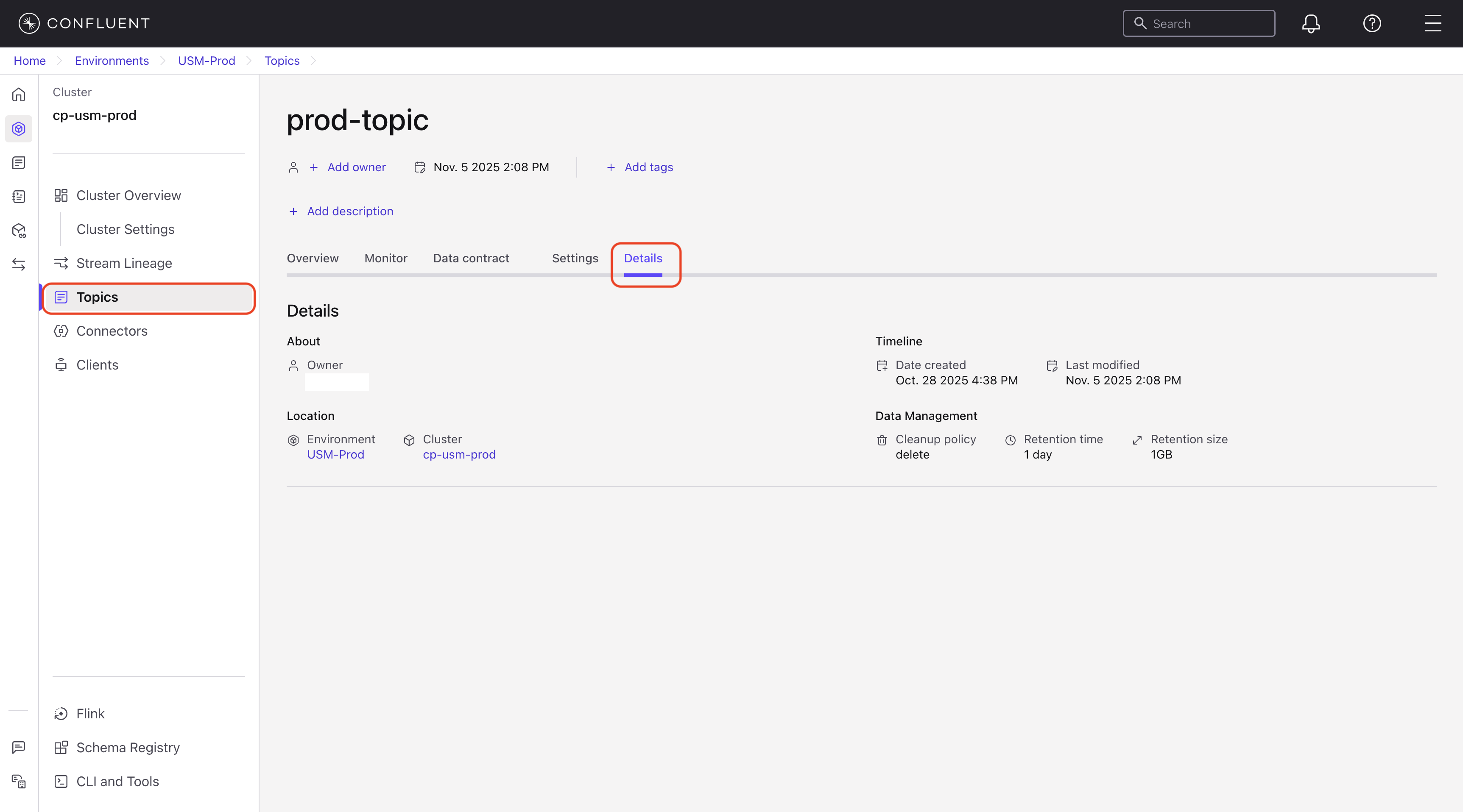Open the Settings tab
This screenshot has height=812, width=1463.
[x=575, y=258]
